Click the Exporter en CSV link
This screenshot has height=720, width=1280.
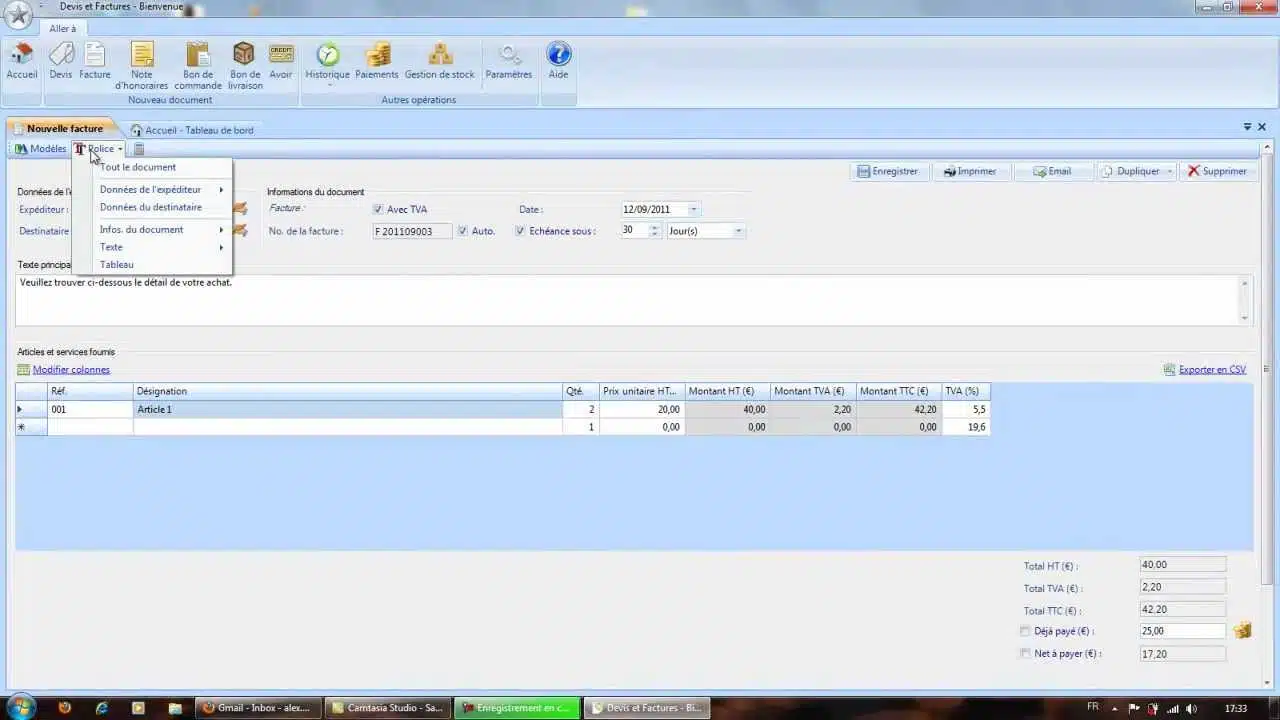[x=1212, y=370]
